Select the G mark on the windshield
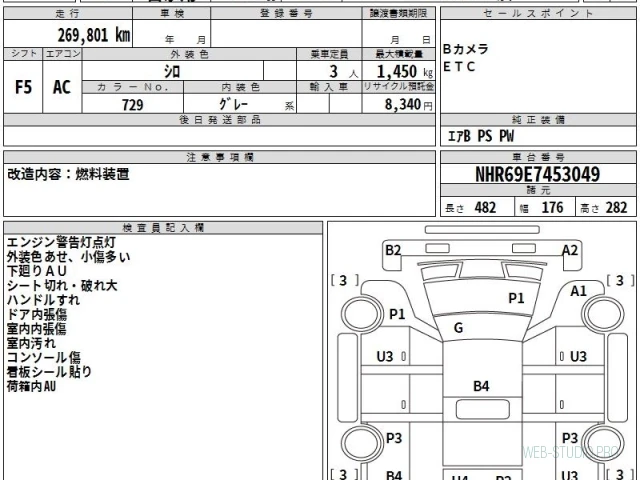The image size is (640, 480). click(x=458, y=328)
